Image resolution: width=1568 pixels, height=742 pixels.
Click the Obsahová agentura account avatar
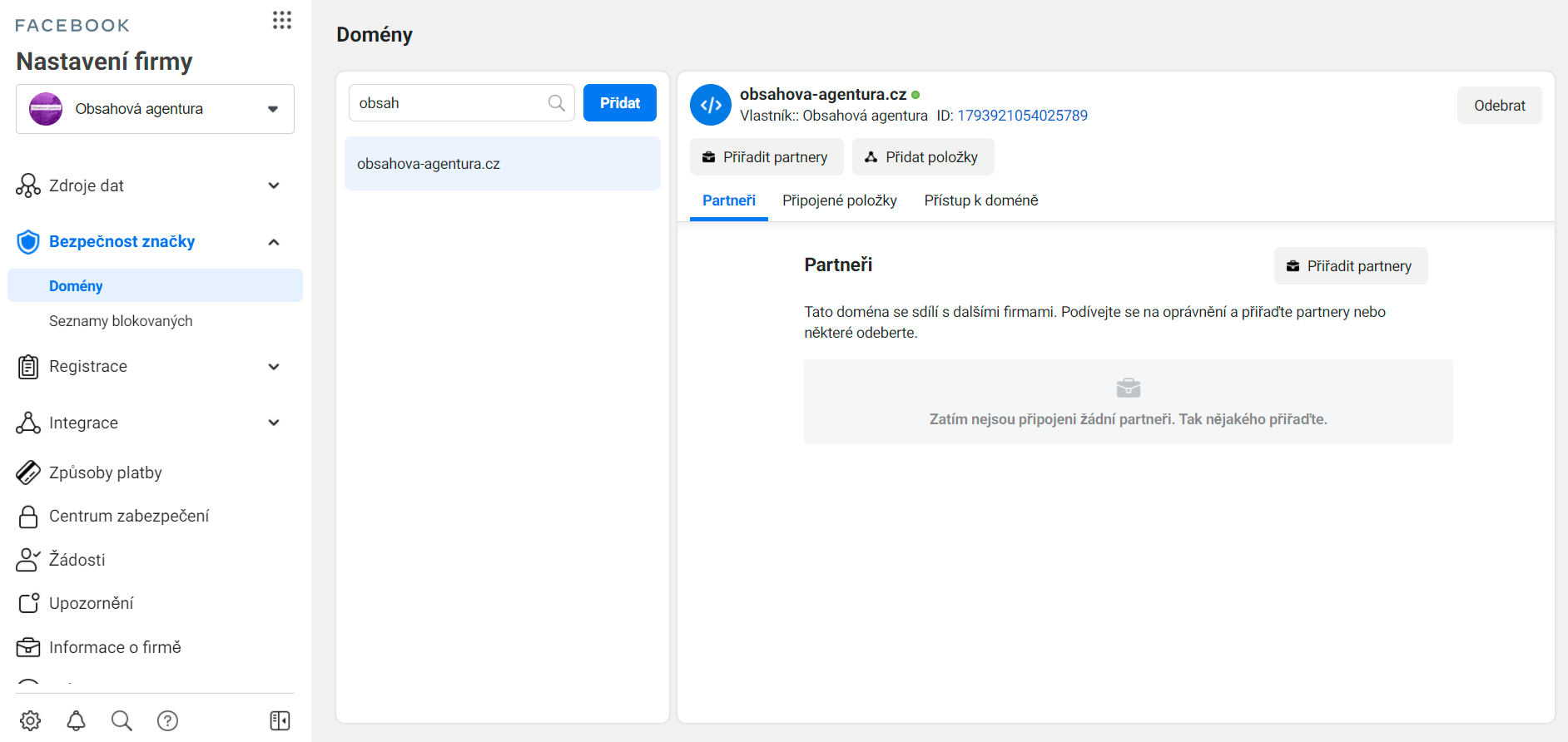point(46,109)
